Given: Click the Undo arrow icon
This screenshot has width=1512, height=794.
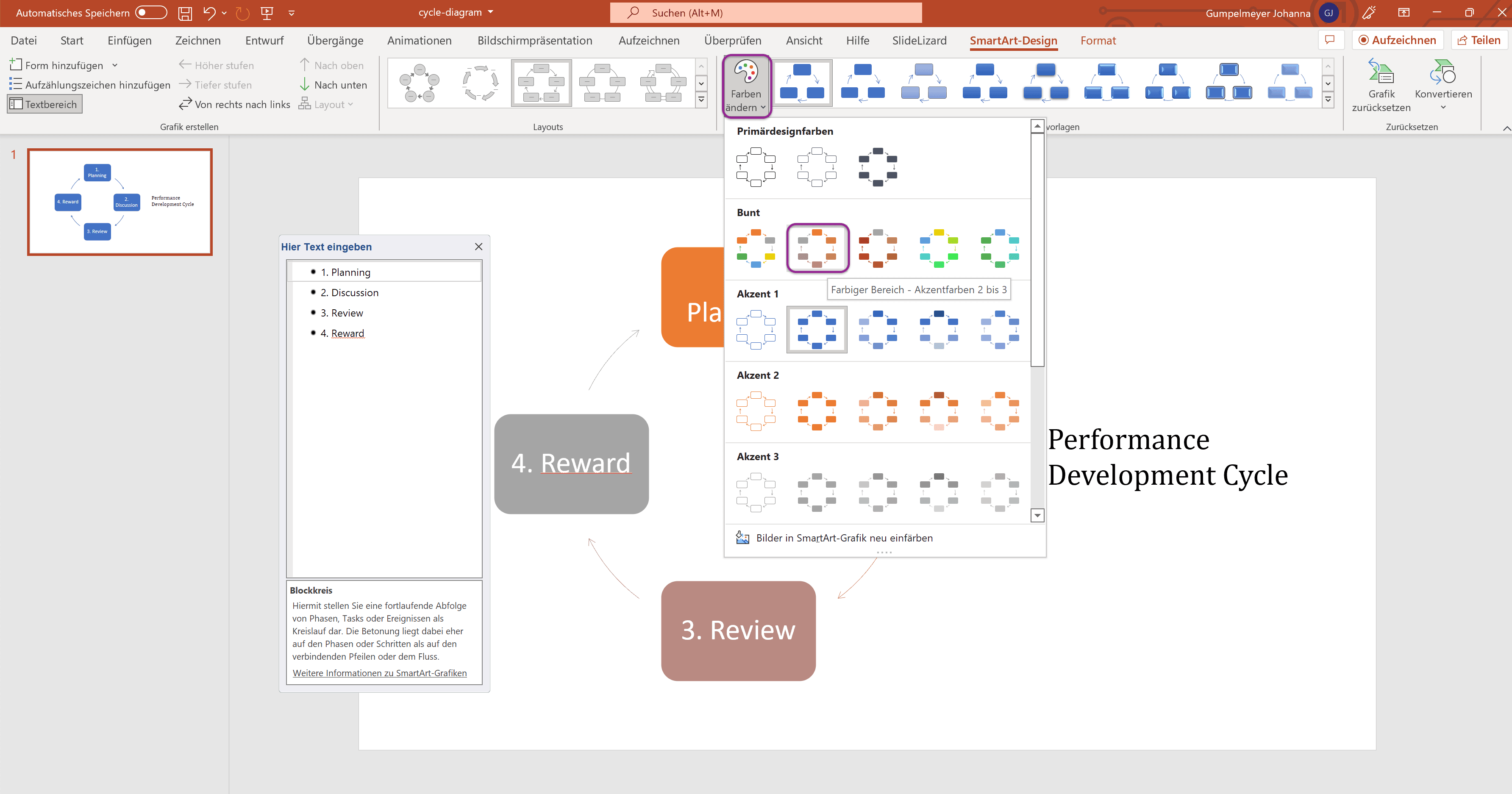Looking at the screenshot, I should [209, 13].
